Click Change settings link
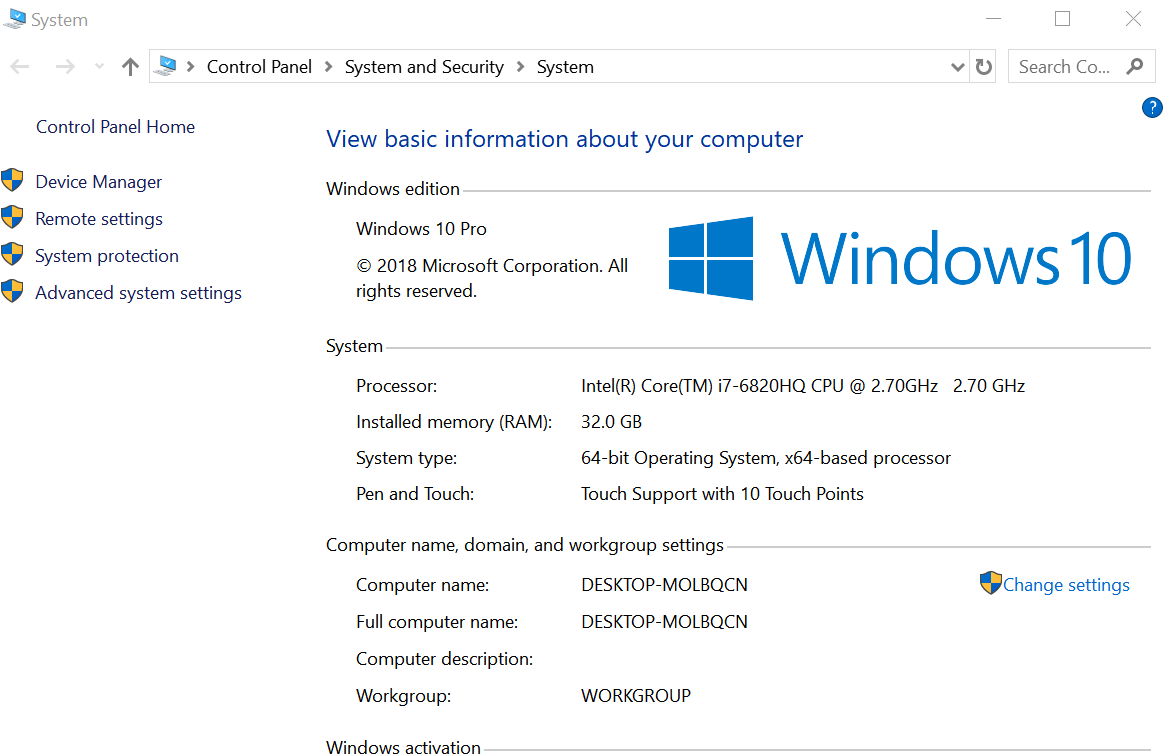1166x754 pixels. click(1066, 585)
